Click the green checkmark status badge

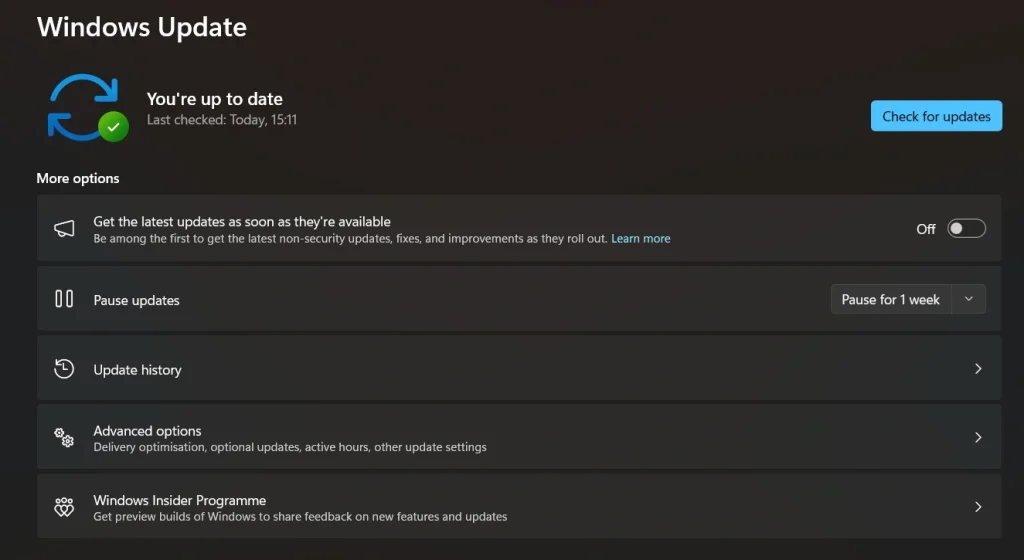(x=113, y=127)
